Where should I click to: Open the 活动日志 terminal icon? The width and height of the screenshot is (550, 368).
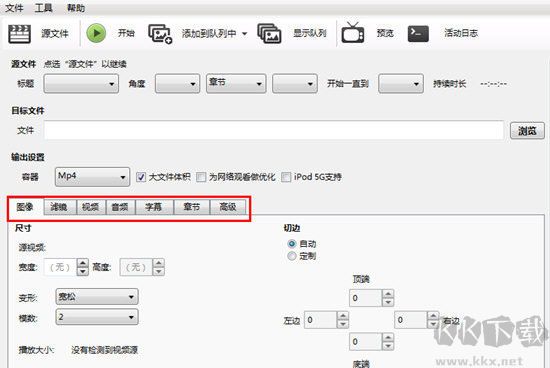(x=418, y=34)
